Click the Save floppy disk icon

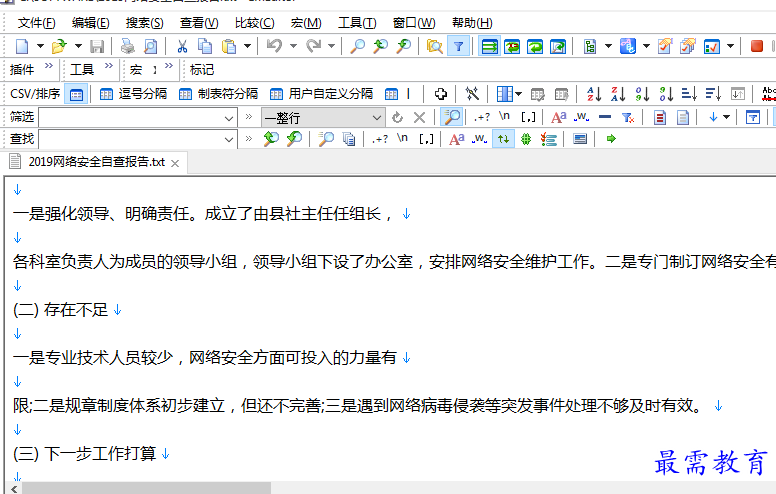click(x=97, y=47)
